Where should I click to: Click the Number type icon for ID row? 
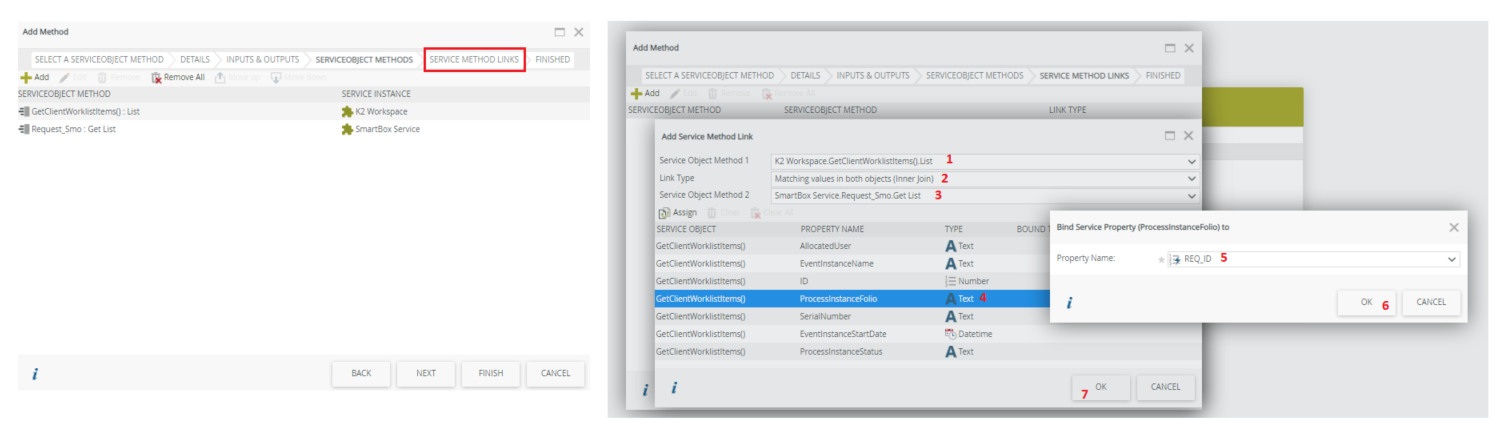(950, 281)
